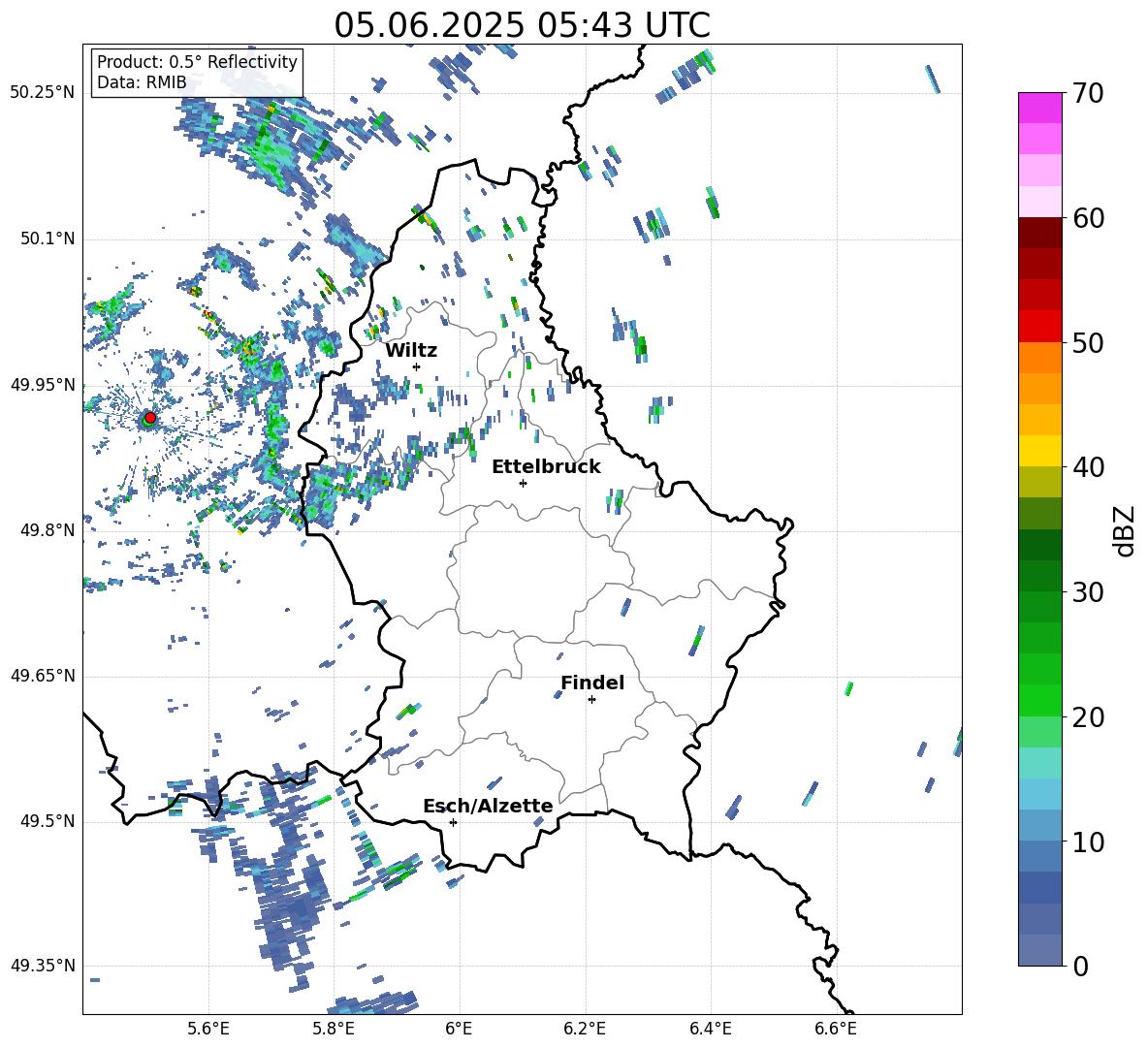Select the Ettelbruck map label
The width and height of the screenshot is (1148, 1048).
point(546,467)
